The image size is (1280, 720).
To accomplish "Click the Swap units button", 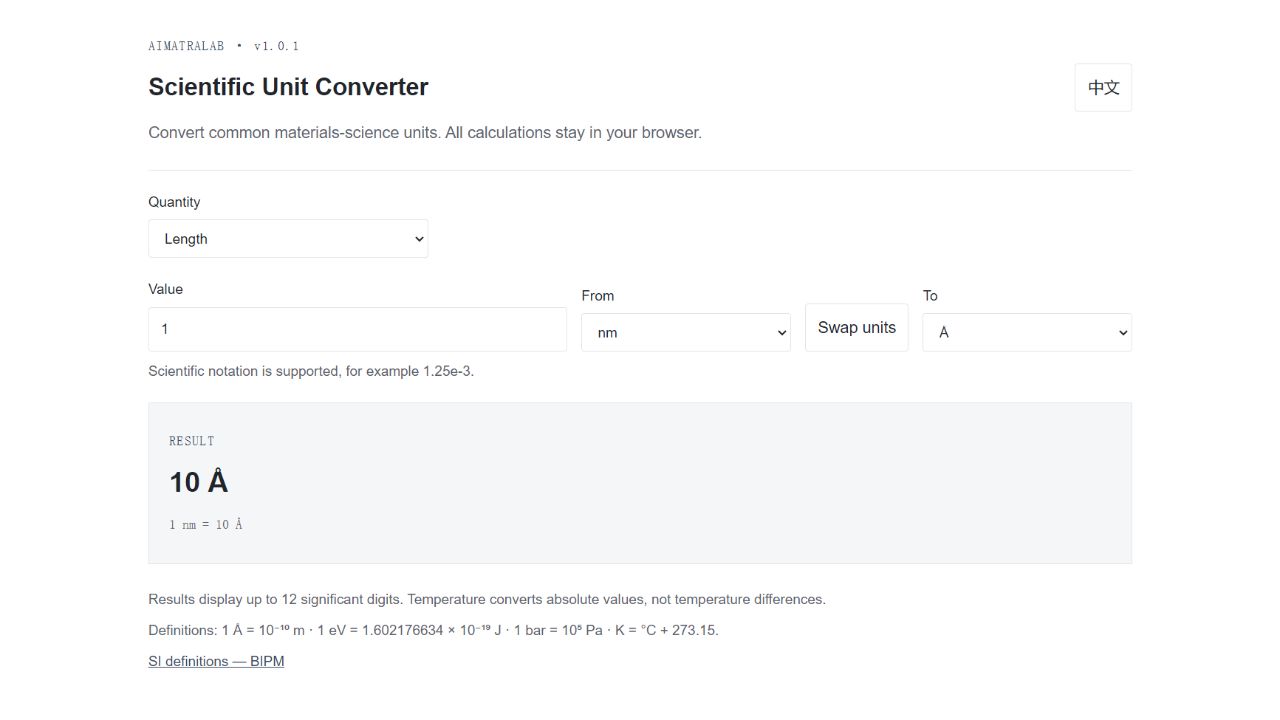I will click(x=857, y=328).
